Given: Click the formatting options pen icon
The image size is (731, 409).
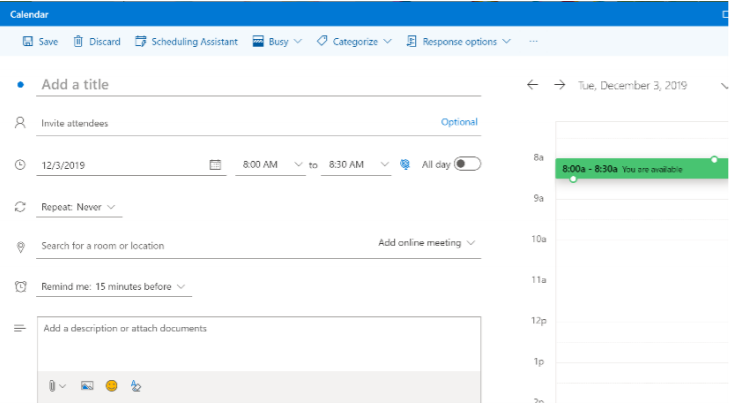Looking at the screenshot, I should click(x=136, y=386).
